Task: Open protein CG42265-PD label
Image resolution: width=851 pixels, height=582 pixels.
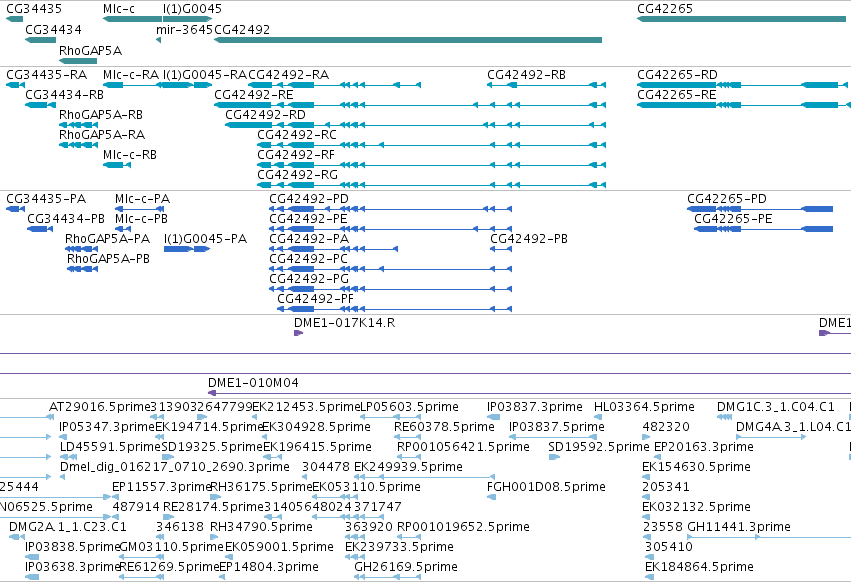Action: point(727,199)
